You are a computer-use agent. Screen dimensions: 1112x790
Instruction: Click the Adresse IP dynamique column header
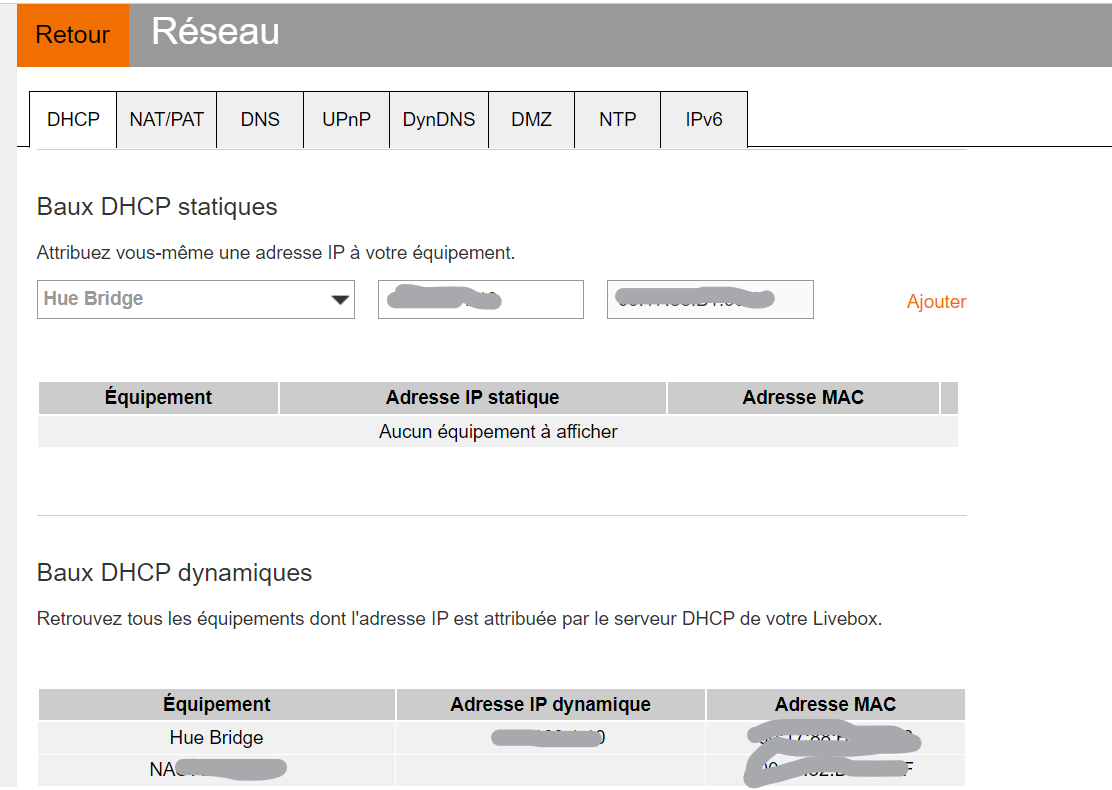[550, 704]
